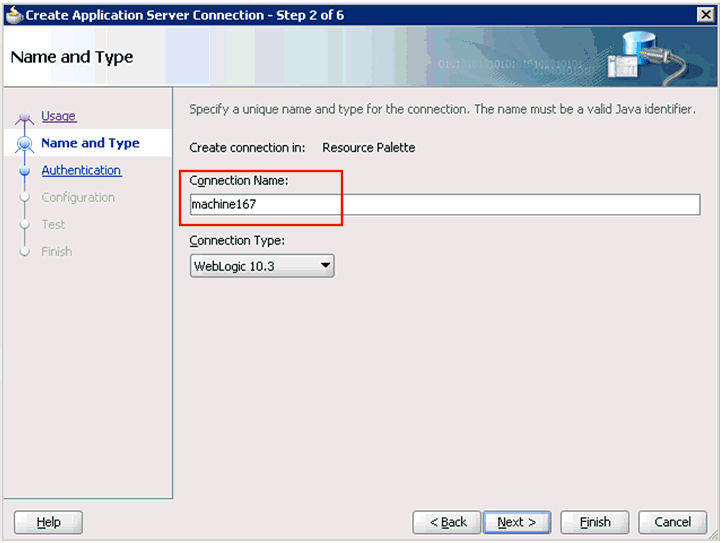This screenshot has width=722, height=543.
Task: Click the Usage step icon in the wizard sidebar
Action: click(x=25, y=119)
